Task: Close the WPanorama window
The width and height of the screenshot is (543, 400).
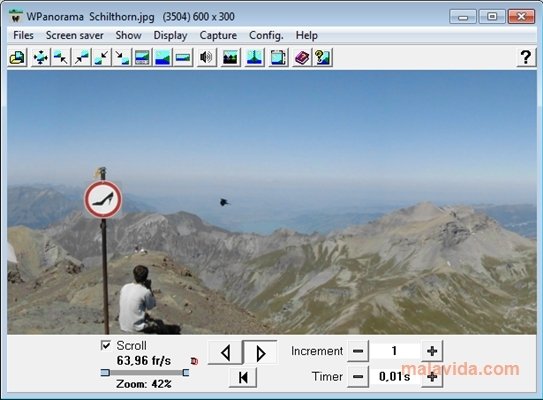Action: [521, 16]
